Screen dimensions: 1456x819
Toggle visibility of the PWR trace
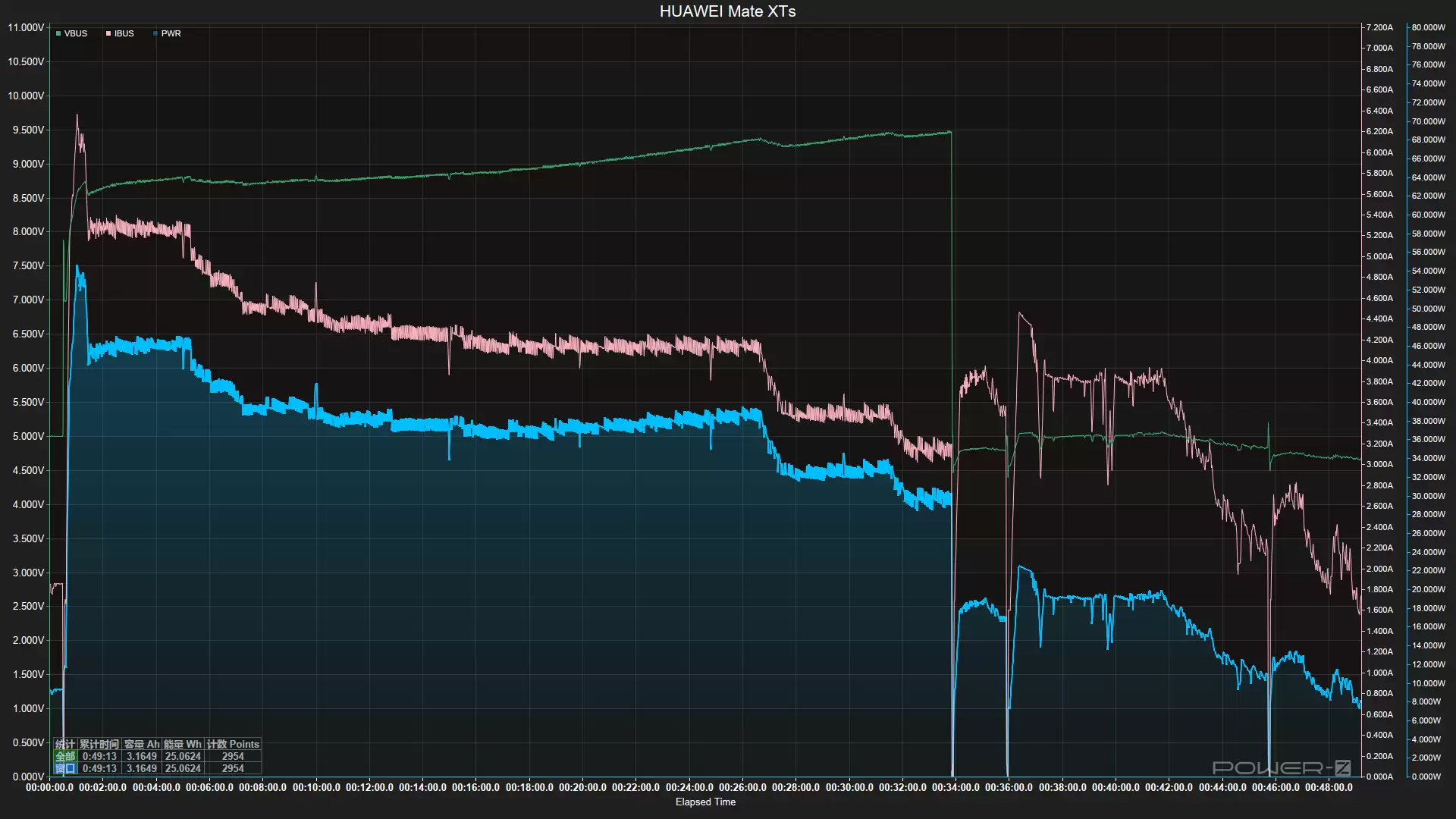(x=170, y=33)
